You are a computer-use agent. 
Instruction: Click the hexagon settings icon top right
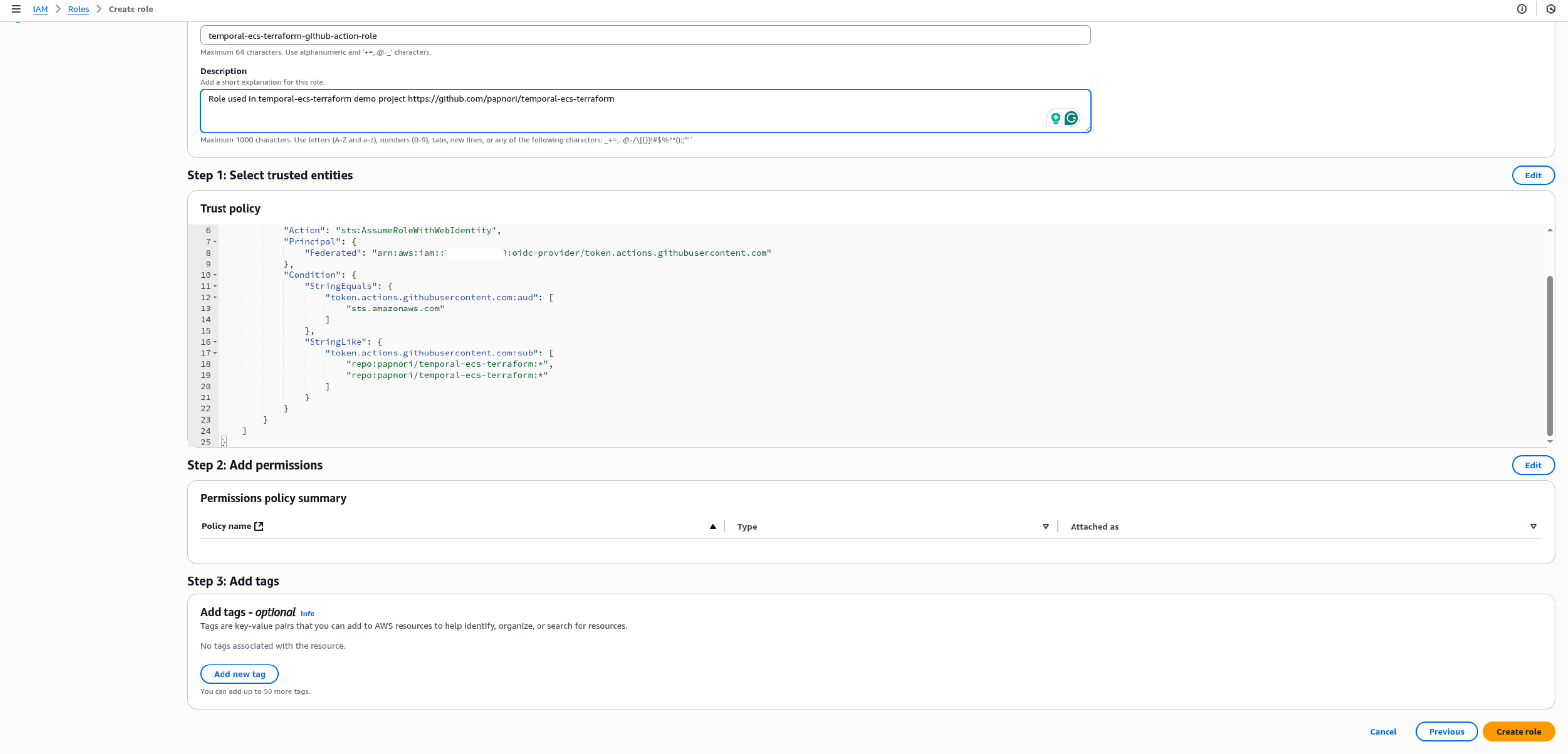[1550, 9]
